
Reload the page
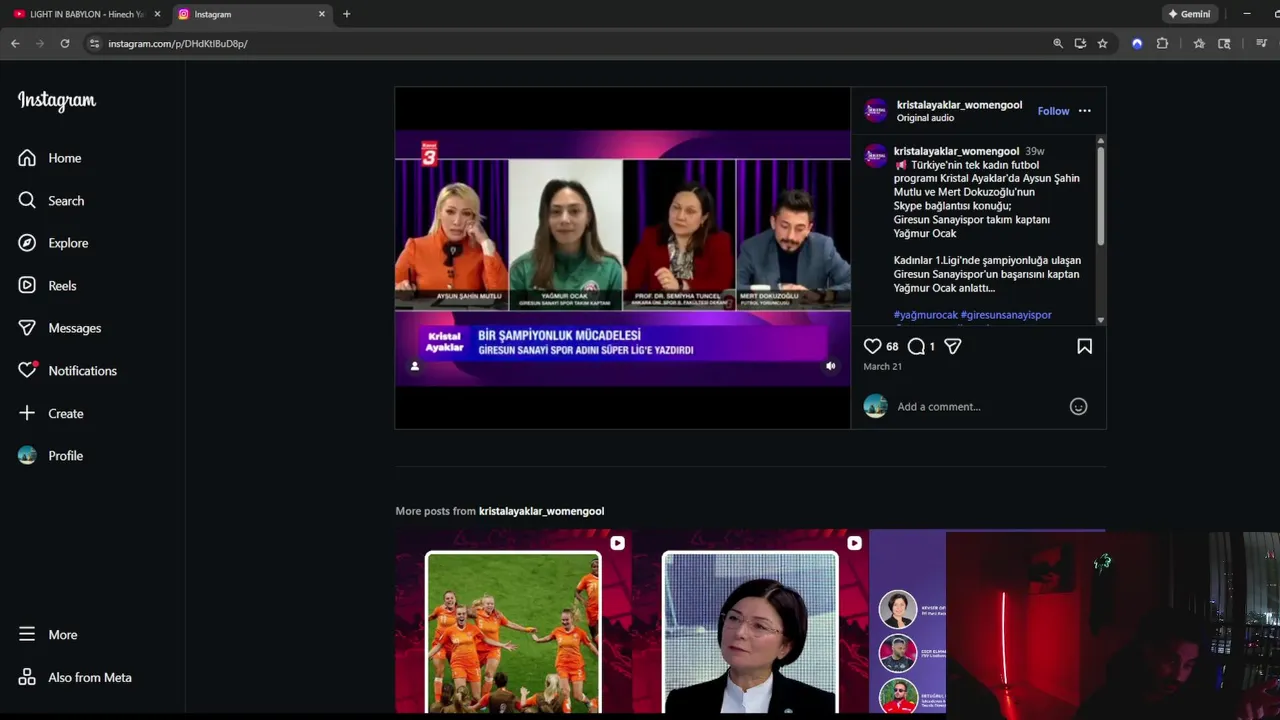pos(65,44)
